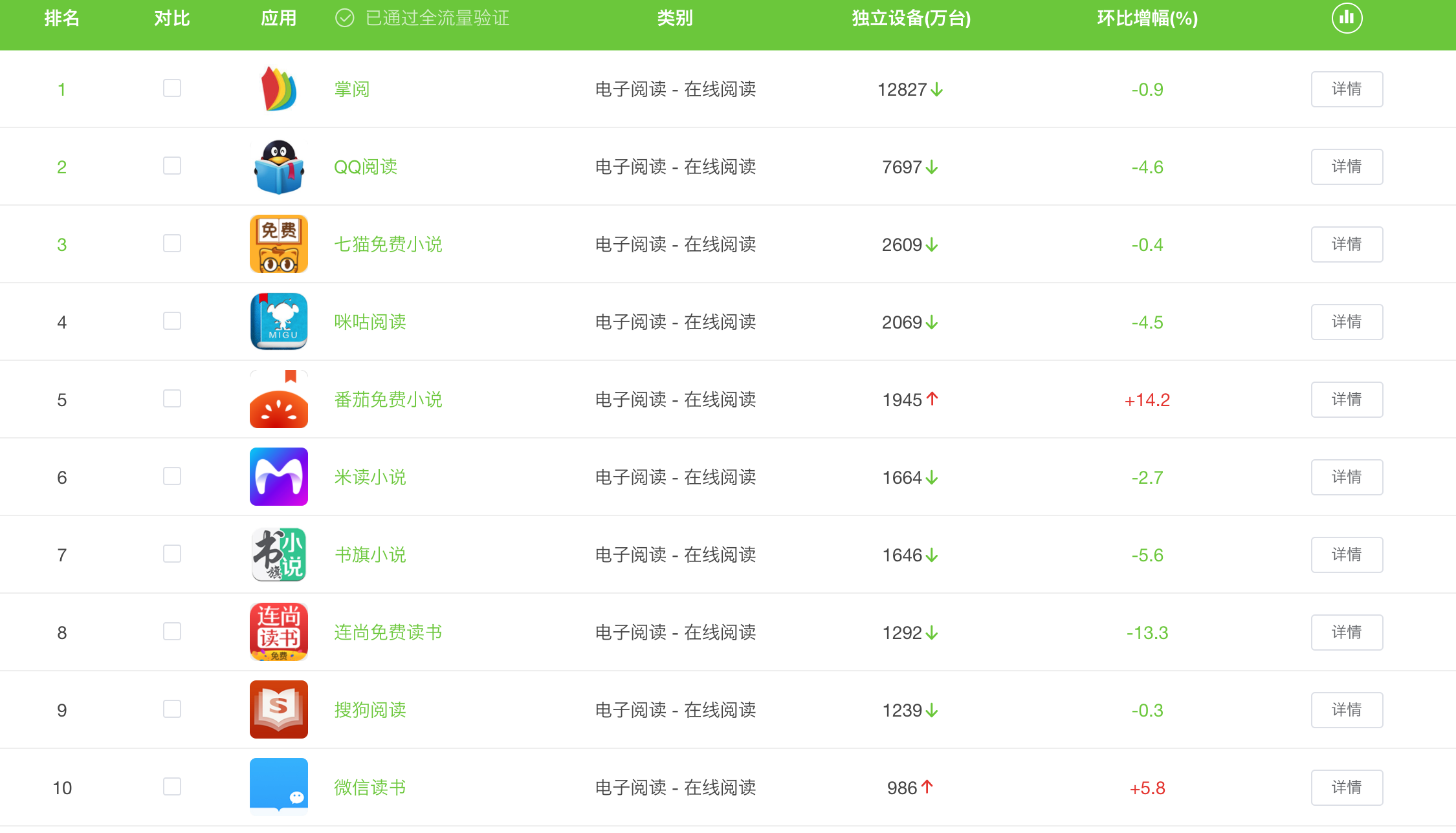Check the compare box for 掌阅

tap(172, 89)
